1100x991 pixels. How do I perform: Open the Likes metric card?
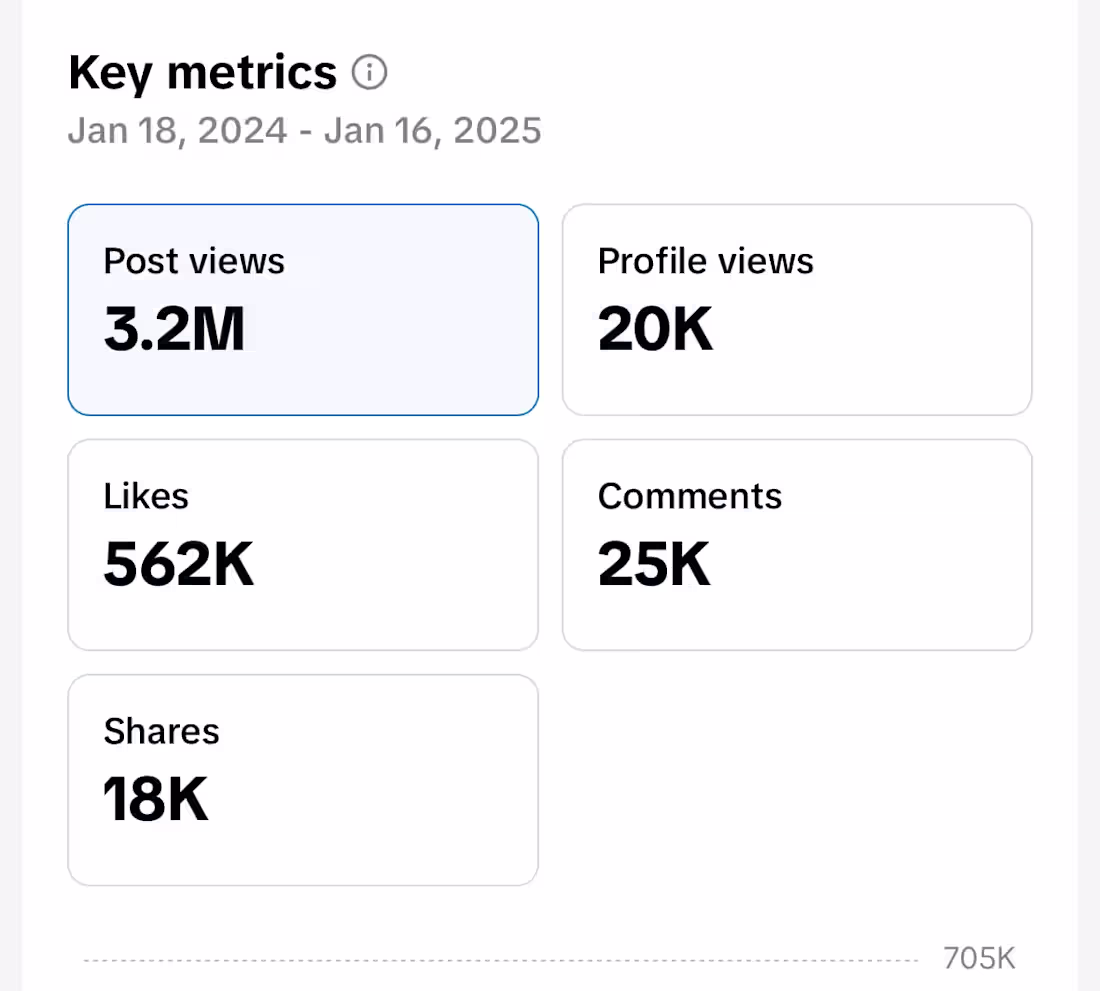(x=303, y=545)
